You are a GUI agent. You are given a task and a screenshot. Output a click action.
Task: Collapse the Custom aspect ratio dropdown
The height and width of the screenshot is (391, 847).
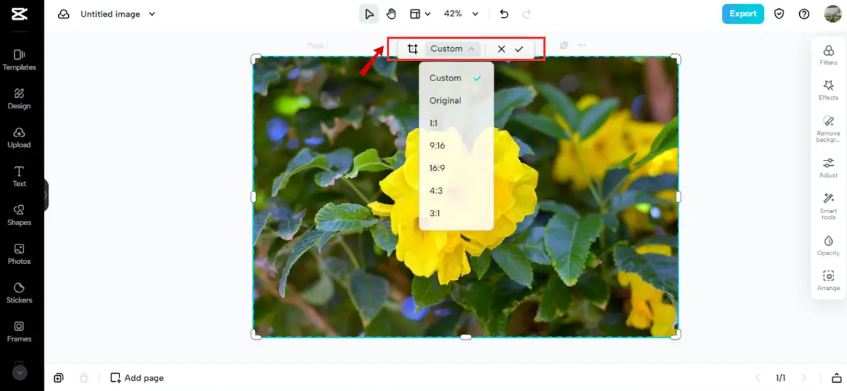pyautogui.click(x=453, y=49)
